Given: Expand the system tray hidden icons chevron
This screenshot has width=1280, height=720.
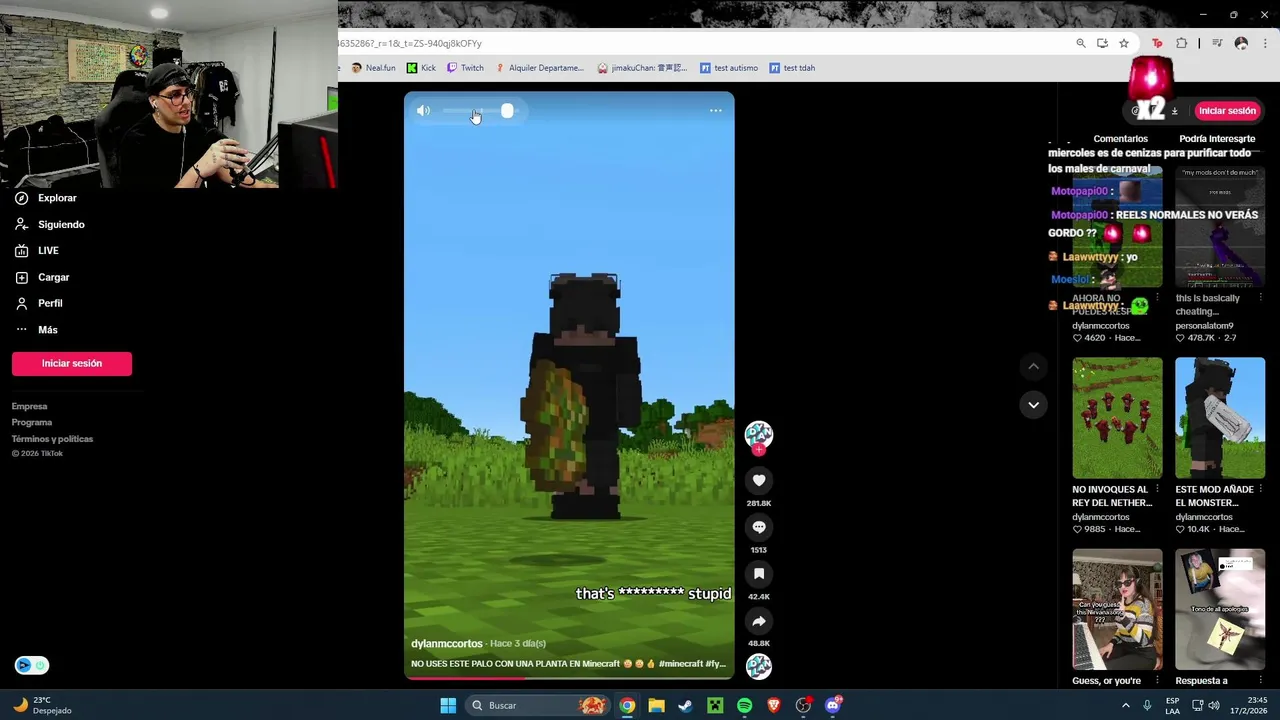Looking at the screenshot, I should [1126, 706].
